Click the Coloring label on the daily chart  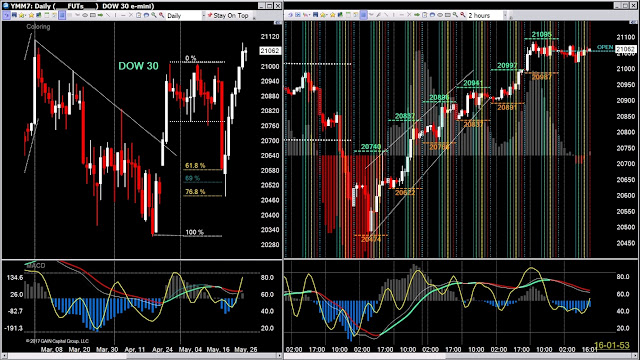[x=38, y=27]
